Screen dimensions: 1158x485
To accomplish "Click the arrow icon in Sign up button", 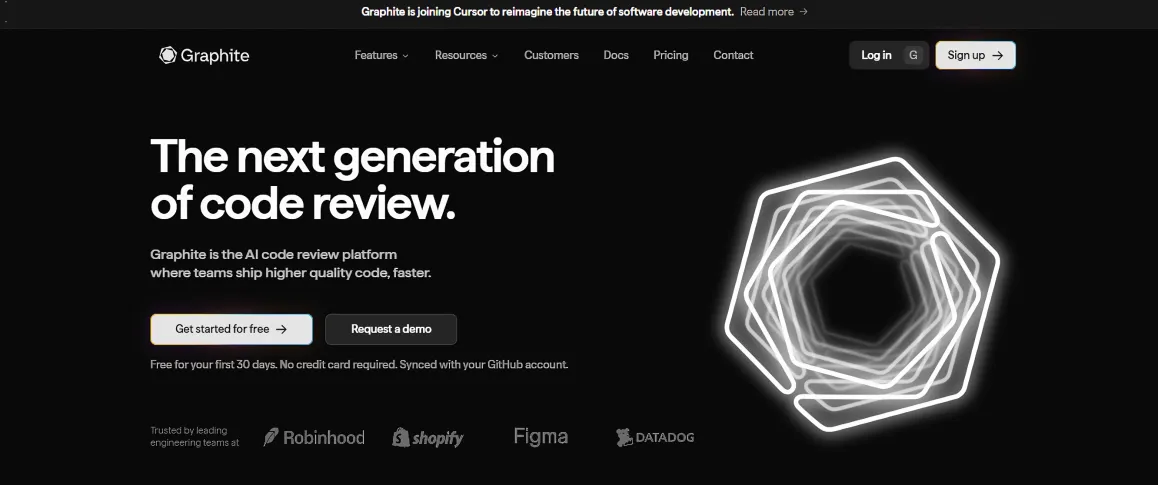I will tap(998, 55).
